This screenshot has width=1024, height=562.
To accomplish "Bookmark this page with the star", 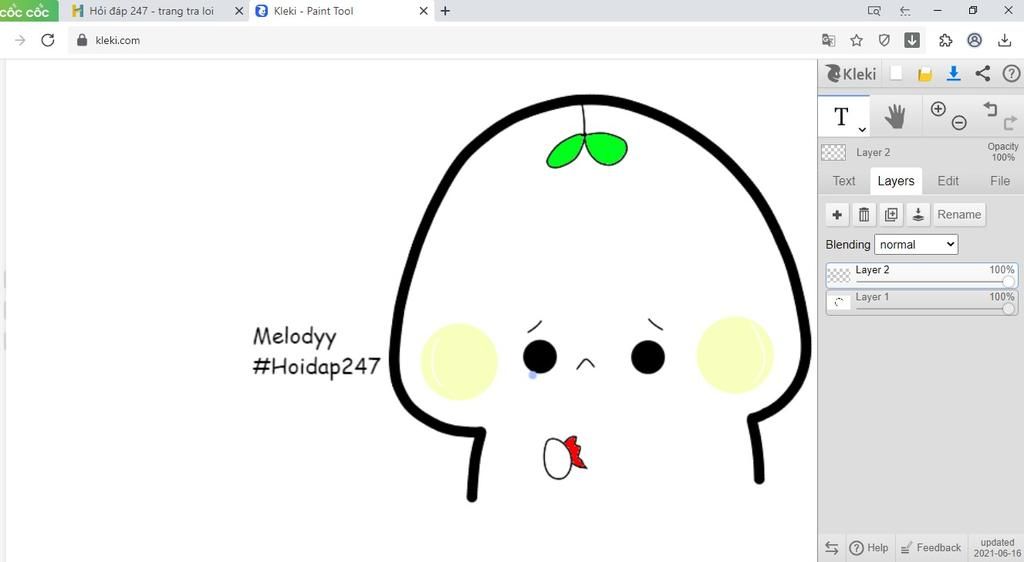I will [856, 40].
